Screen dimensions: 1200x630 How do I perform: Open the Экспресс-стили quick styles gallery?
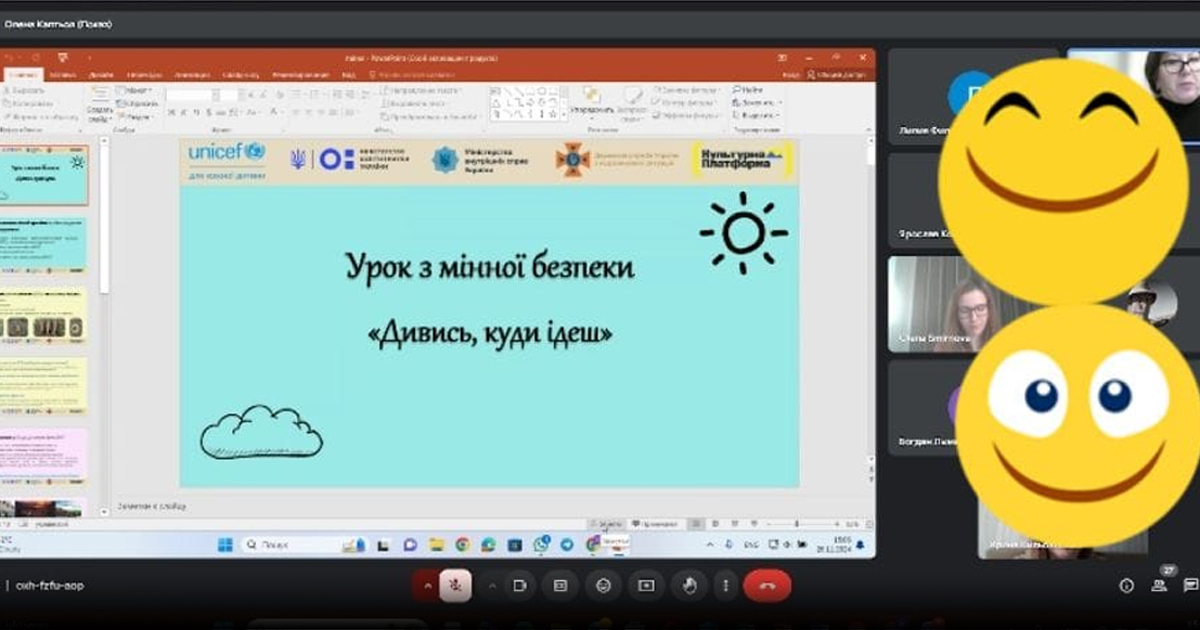(631, 103)
